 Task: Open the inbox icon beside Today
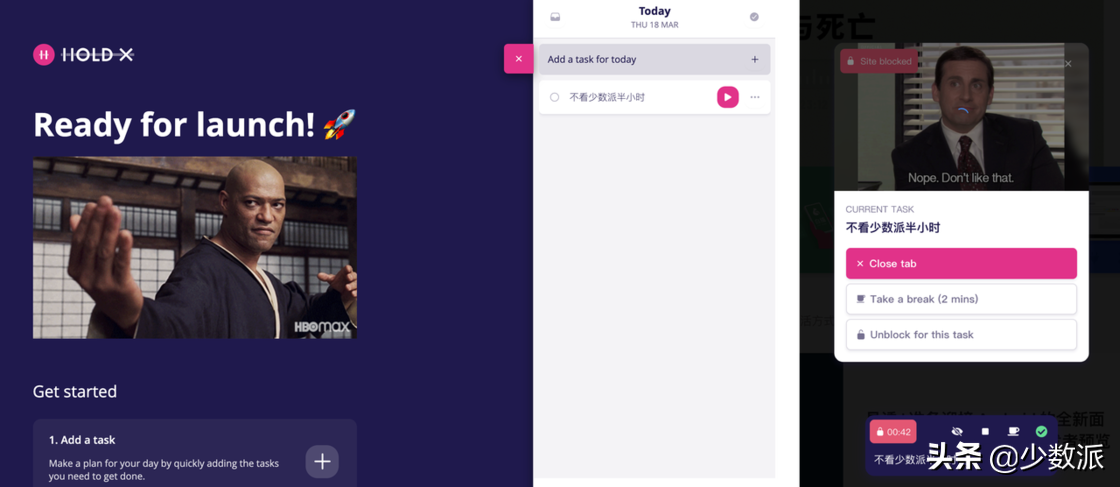click(555, 17)
